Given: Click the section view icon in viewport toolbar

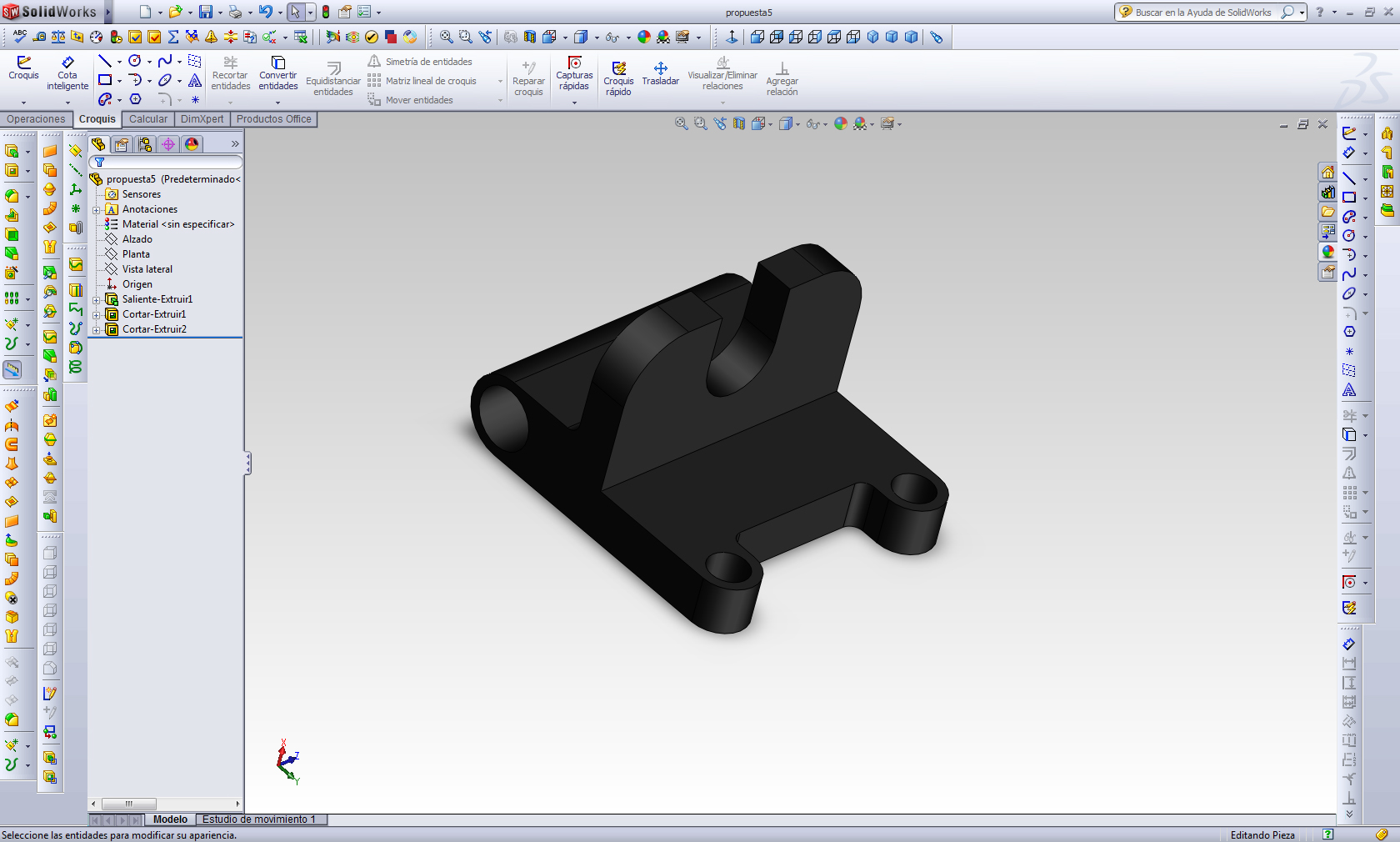Looking at the screenshot, I should pos(739,123).
